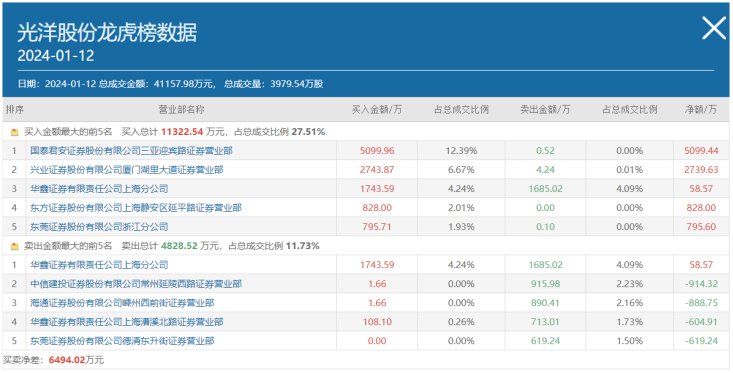
Task: Click the 2024-01-12 date under the title
Action: pyautogui.click(x=56, y=56)
